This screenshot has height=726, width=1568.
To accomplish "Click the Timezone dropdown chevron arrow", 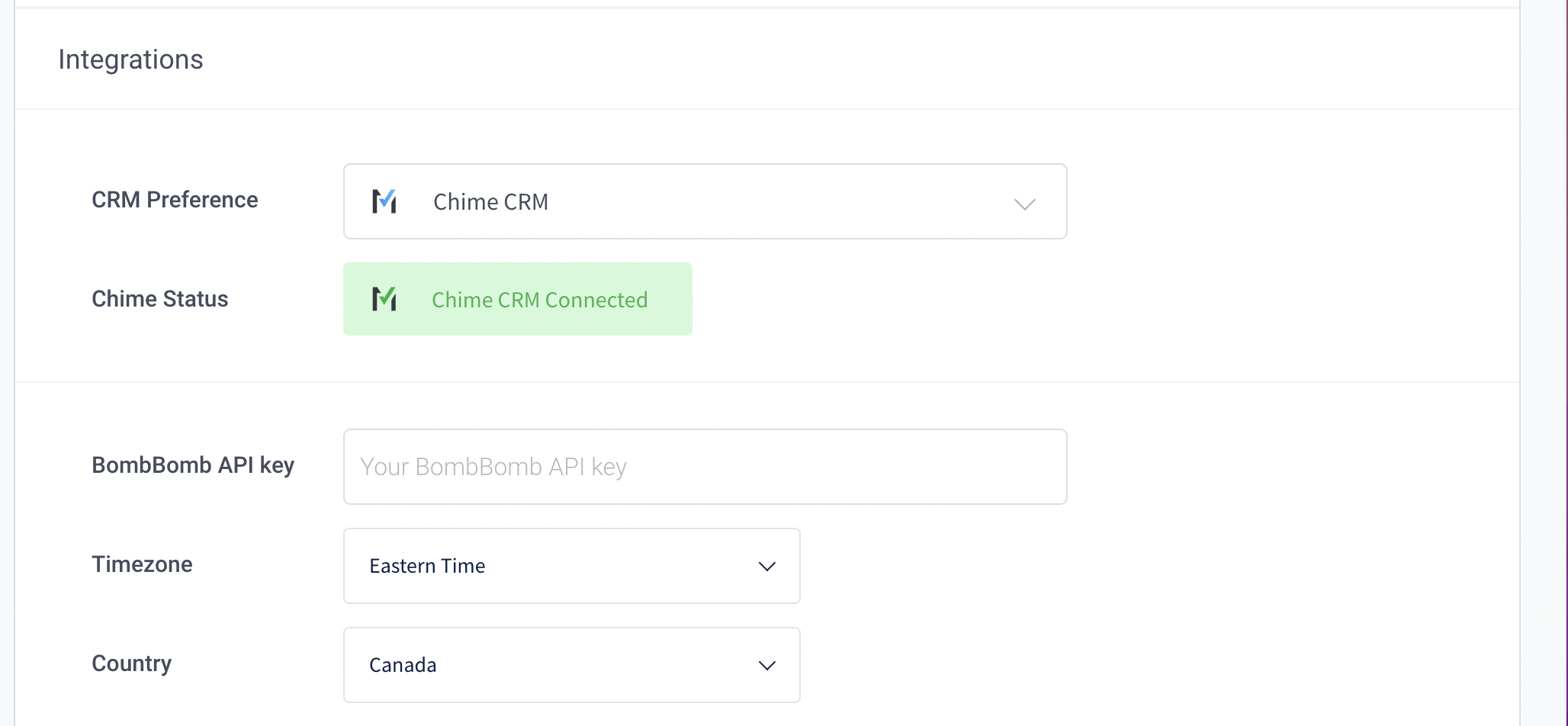I will [x=767, y=566].
